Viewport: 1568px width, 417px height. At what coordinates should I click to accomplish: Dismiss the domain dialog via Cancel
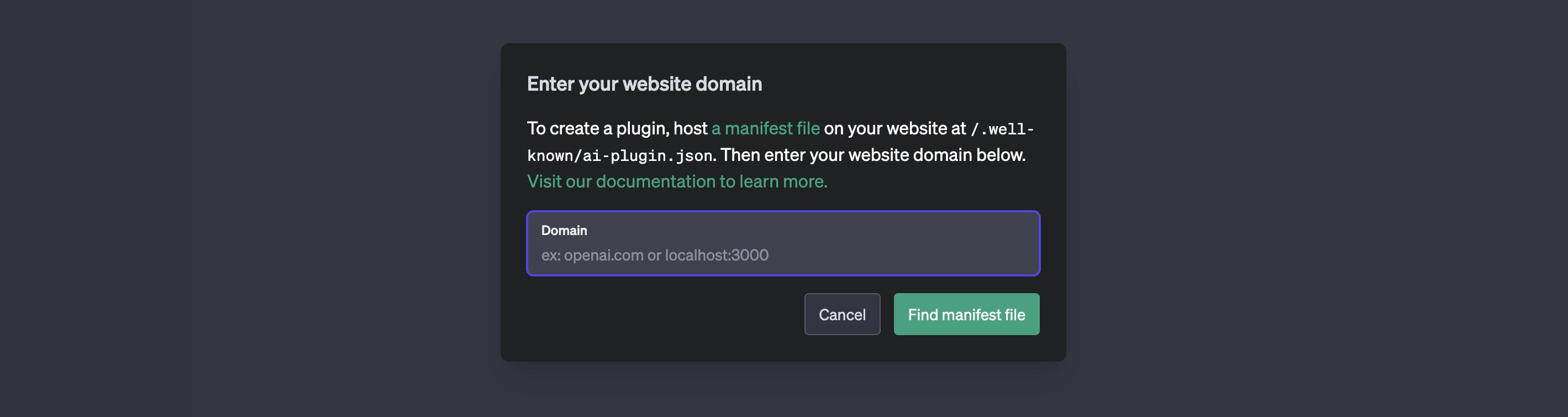842,314
